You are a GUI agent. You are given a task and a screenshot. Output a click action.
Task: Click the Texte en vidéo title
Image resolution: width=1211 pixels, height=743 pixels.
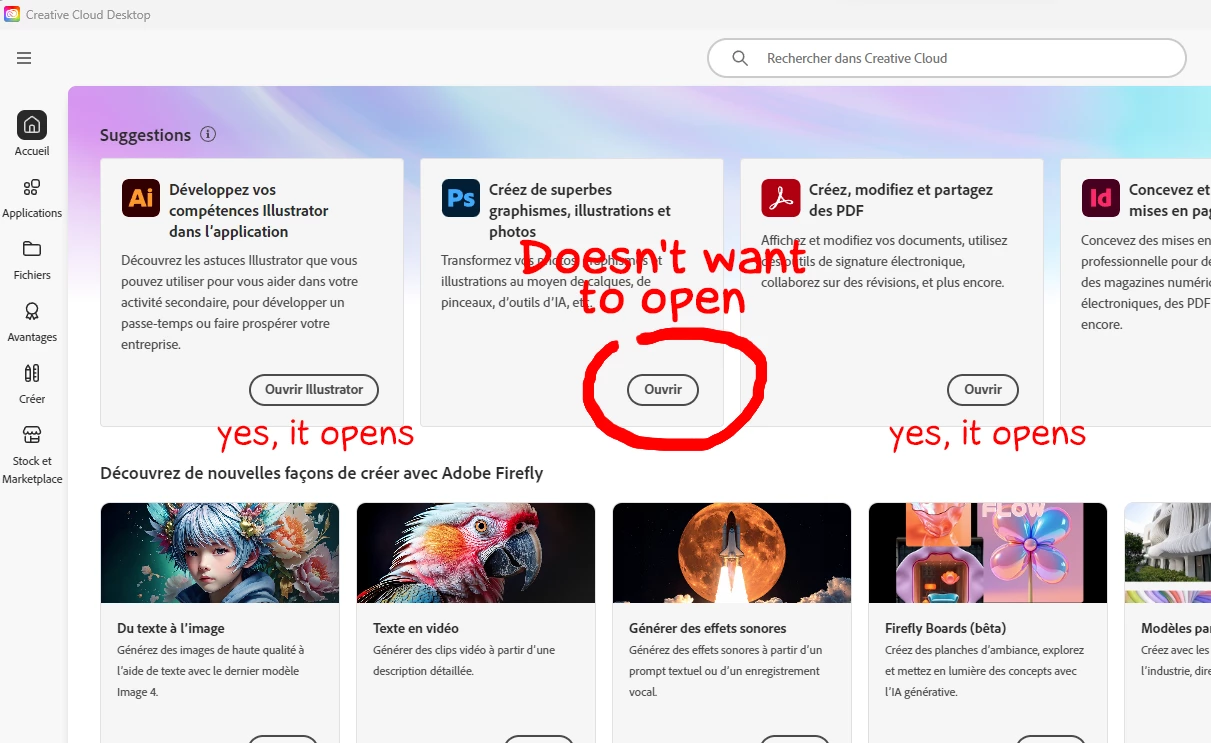pyautogui.click(x=416, y=628)
